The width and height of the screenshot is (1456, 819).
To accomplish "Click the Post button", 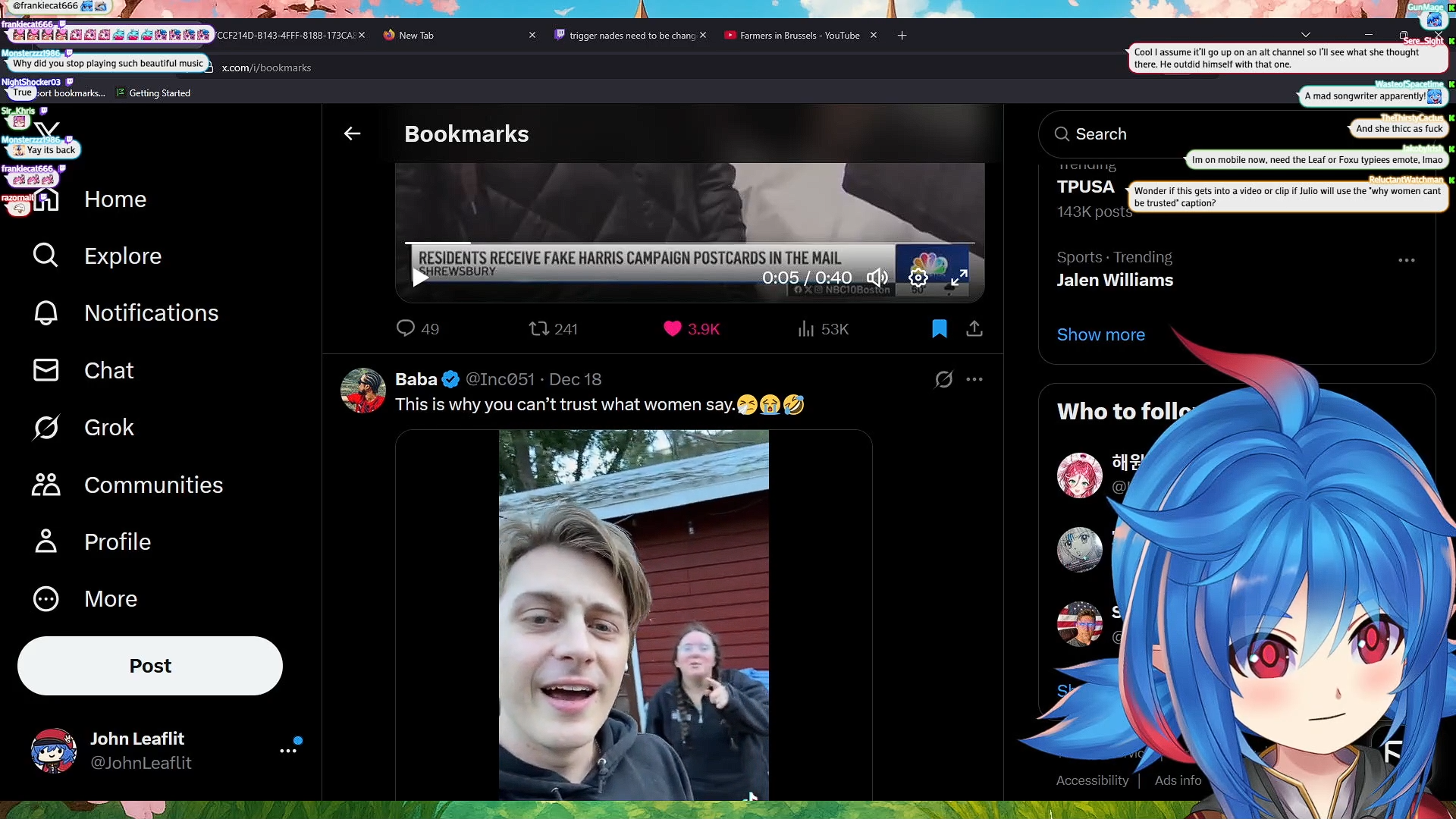I will [x=150, y=666].
